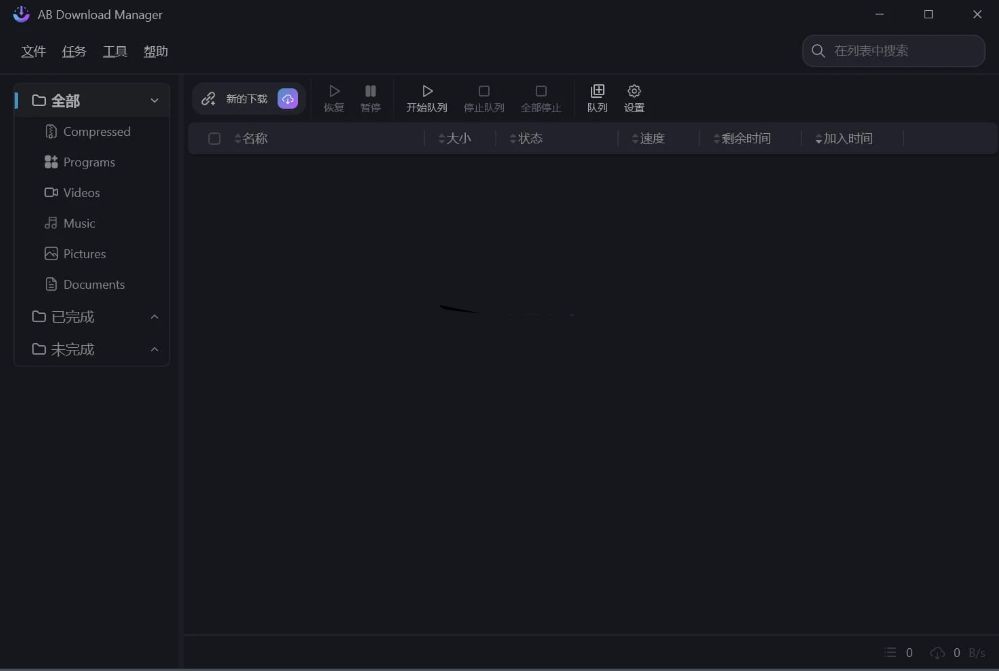This screenshot has height=671, width=999.
Task: Pause downloads using the 暂停 icon
Action: click(x=370, y=97)
